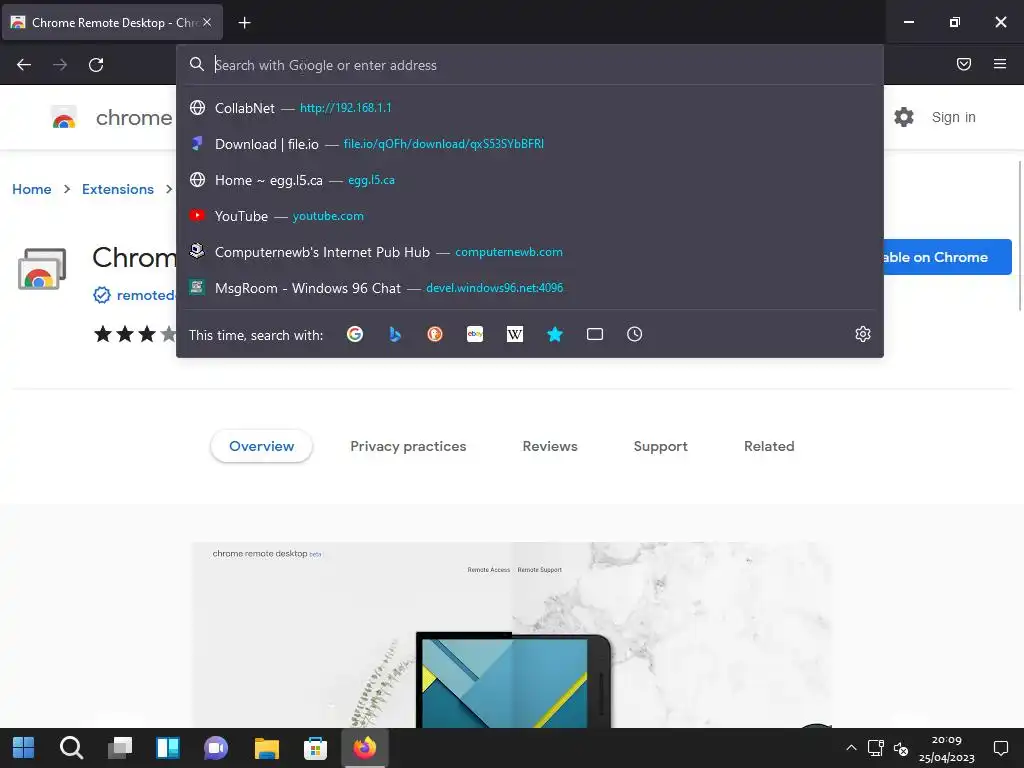
Task: Open MsgRoom Windows 96 Chat suggestion
Action: (530, 287)
